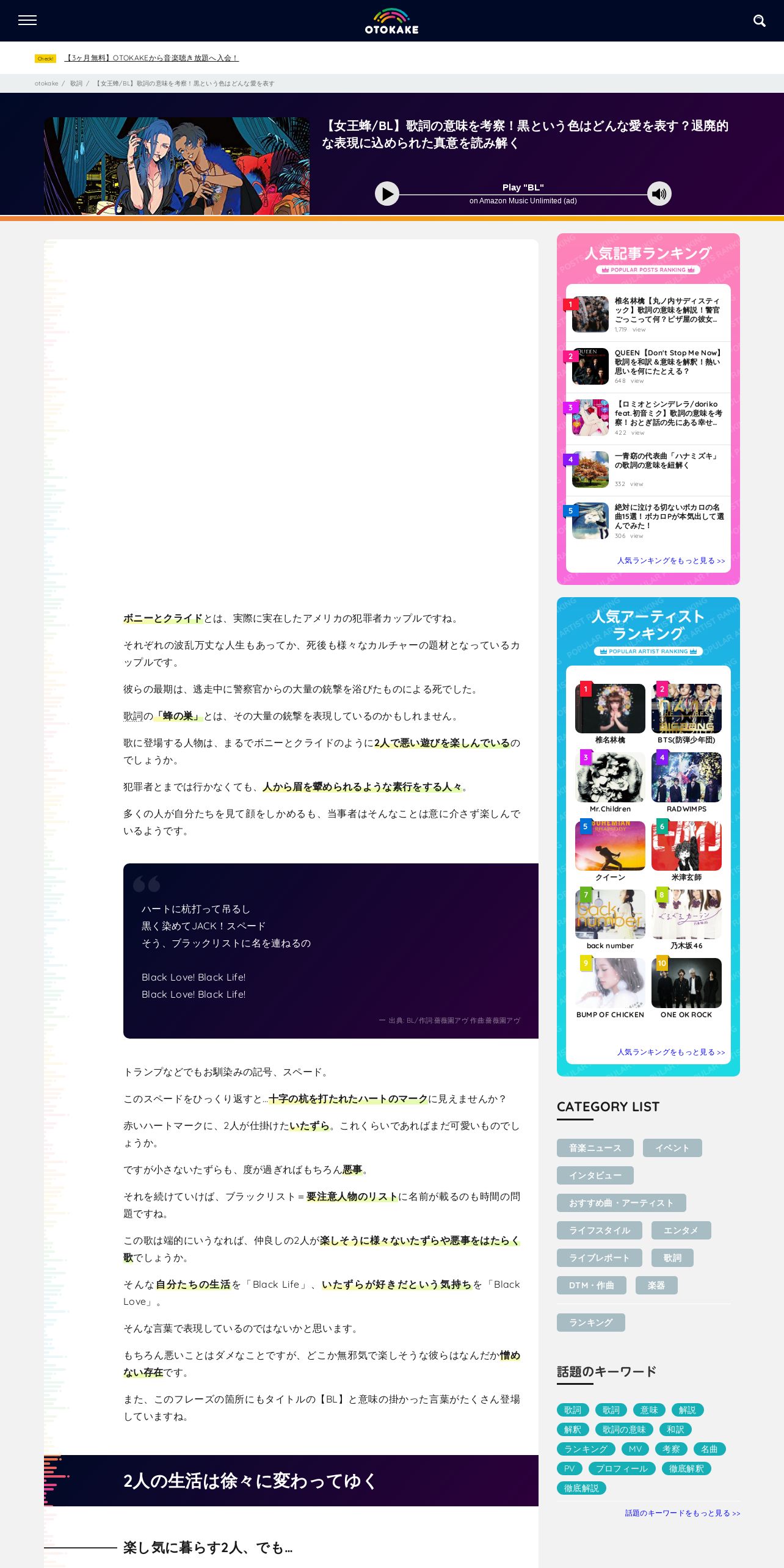Image resolution: width=784 pixels, height=1568 pixels.
Task: Click the 解釈 keyword tag
Action: click(573, 1429)
